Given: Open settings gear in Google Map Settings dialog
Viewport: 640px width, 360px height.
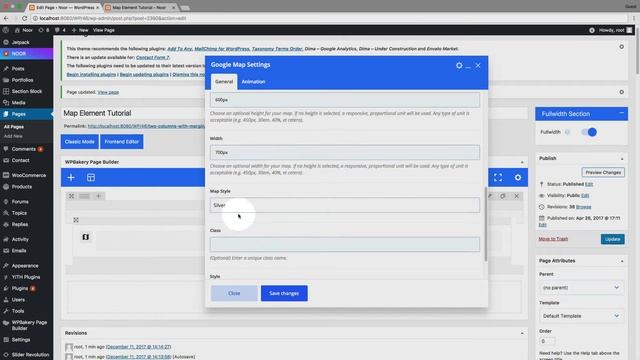Looking at the screenshot, I should pos(459,65).
